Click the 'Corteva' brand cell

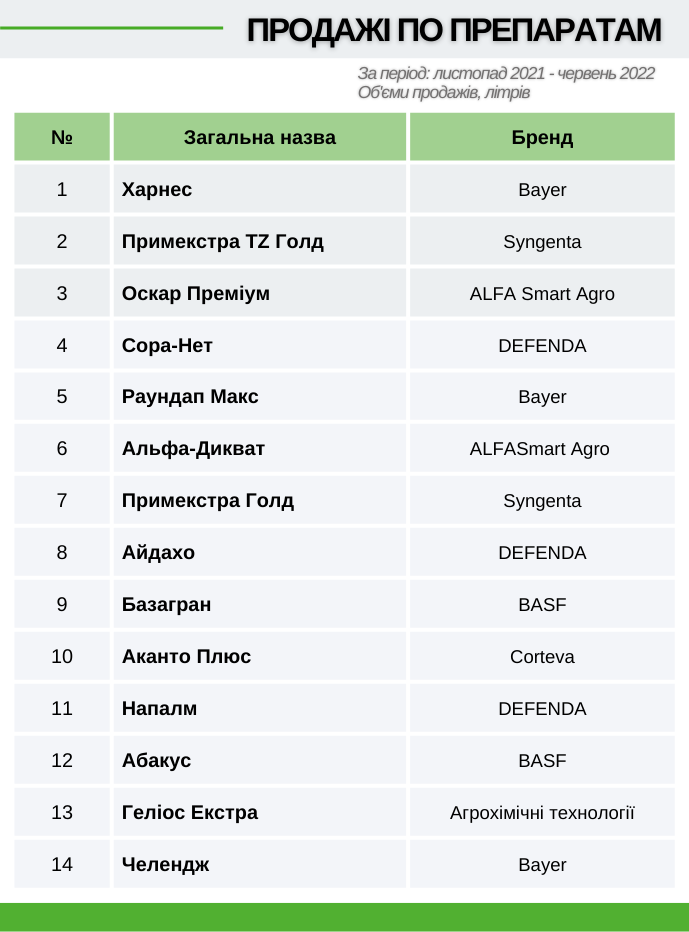coord(542,656)
